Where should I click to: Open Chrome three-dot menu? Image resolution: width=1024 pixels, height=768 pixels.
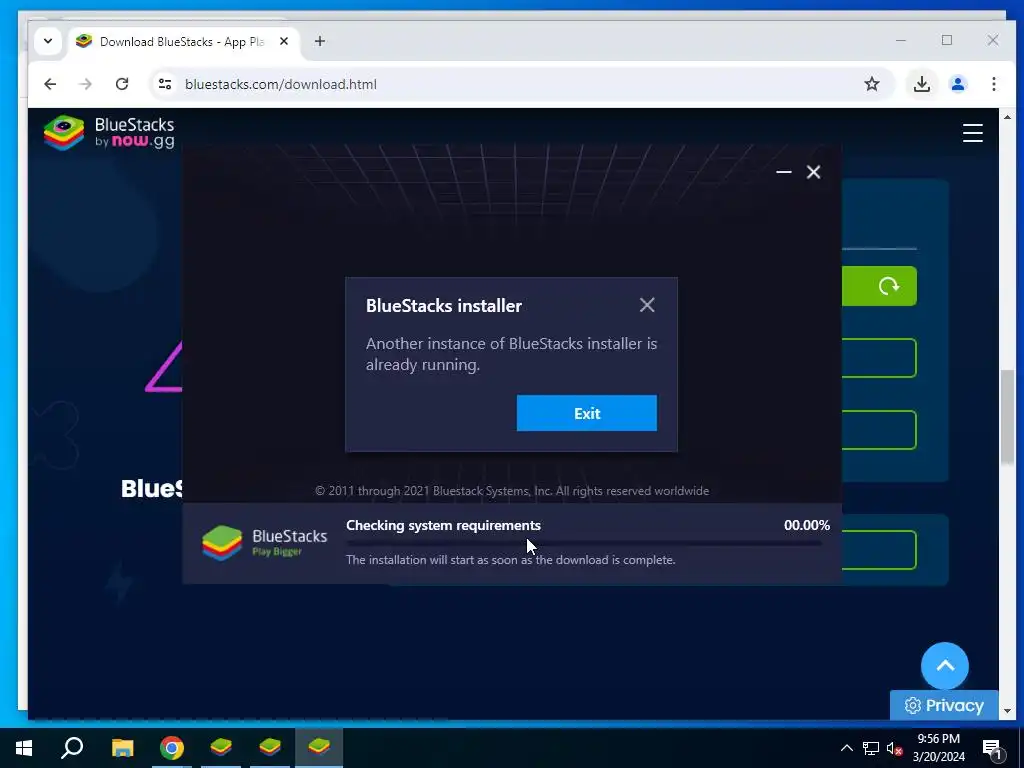pyautogui.click(x=993, y=84)
